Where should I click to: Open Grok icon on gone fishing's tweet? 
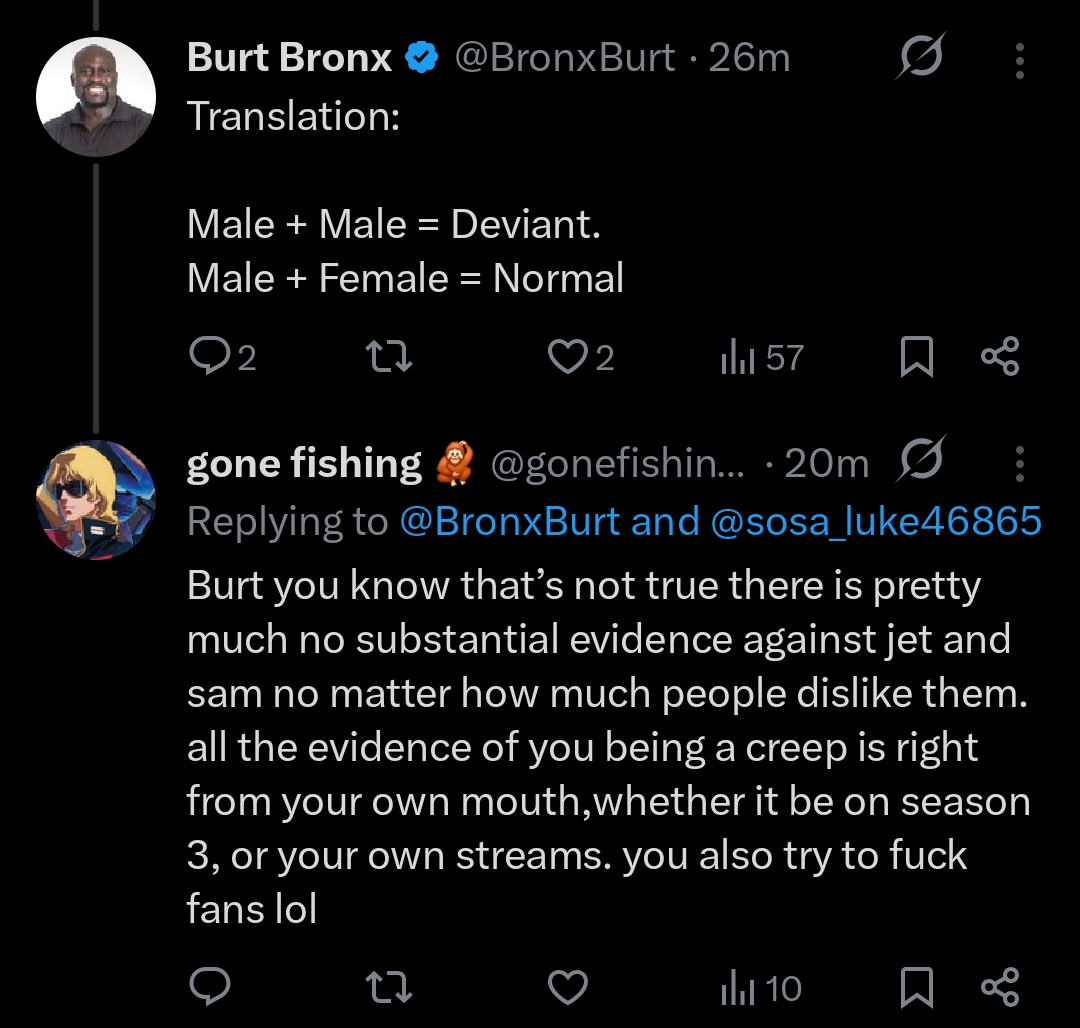[920, 463]
